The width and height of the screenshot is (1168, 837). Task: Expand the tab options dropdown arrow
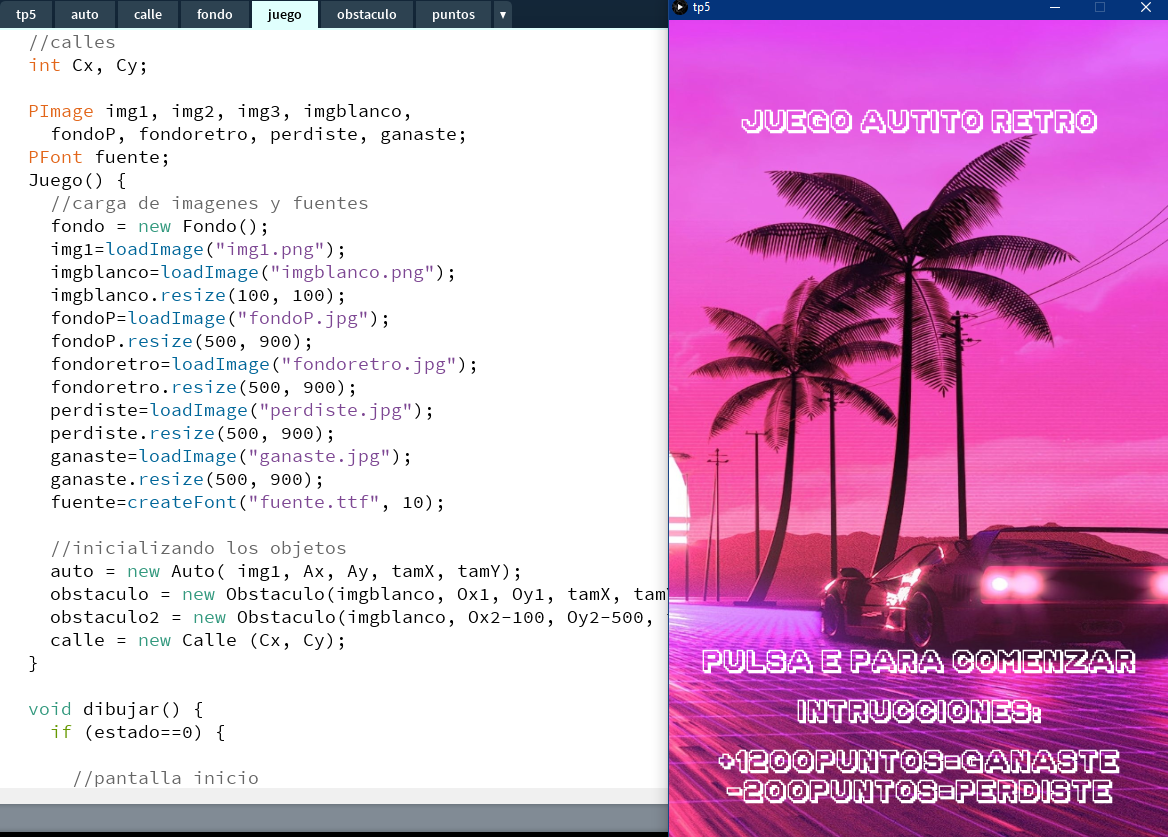pos(503,14)
